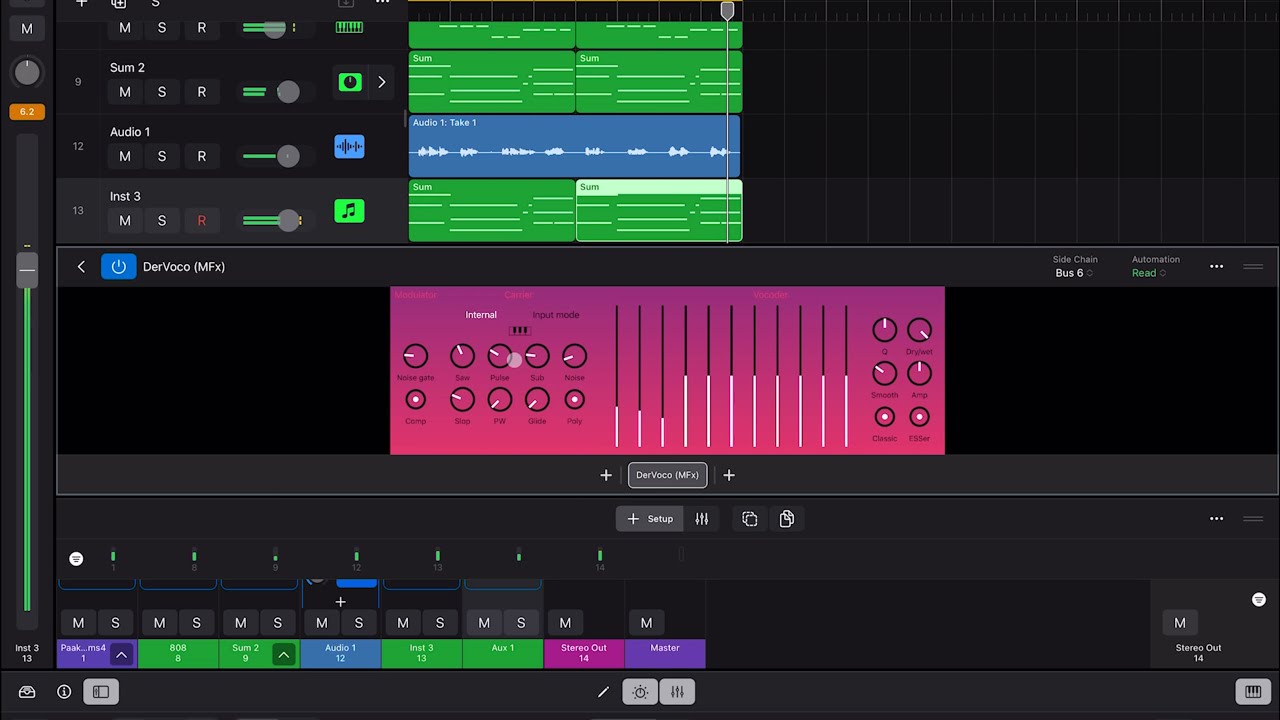The image size is (1280, 720).
Task: Mute the Master channel strip
Action: point(646,623)
